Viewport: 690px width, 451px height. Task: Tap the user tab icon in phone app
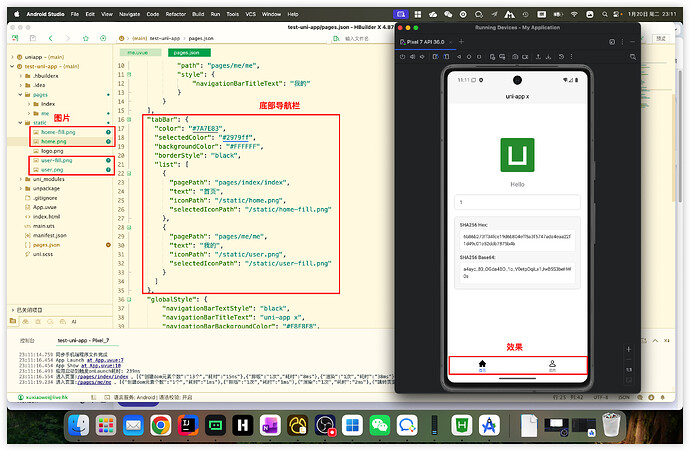click(x=551, y=364)
